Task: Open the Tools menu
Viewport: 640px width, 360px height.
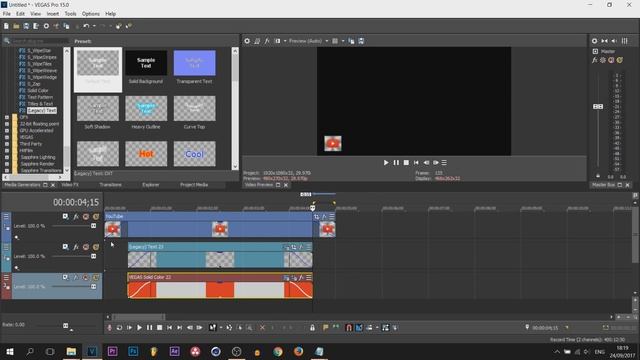Action: [70, 13]
